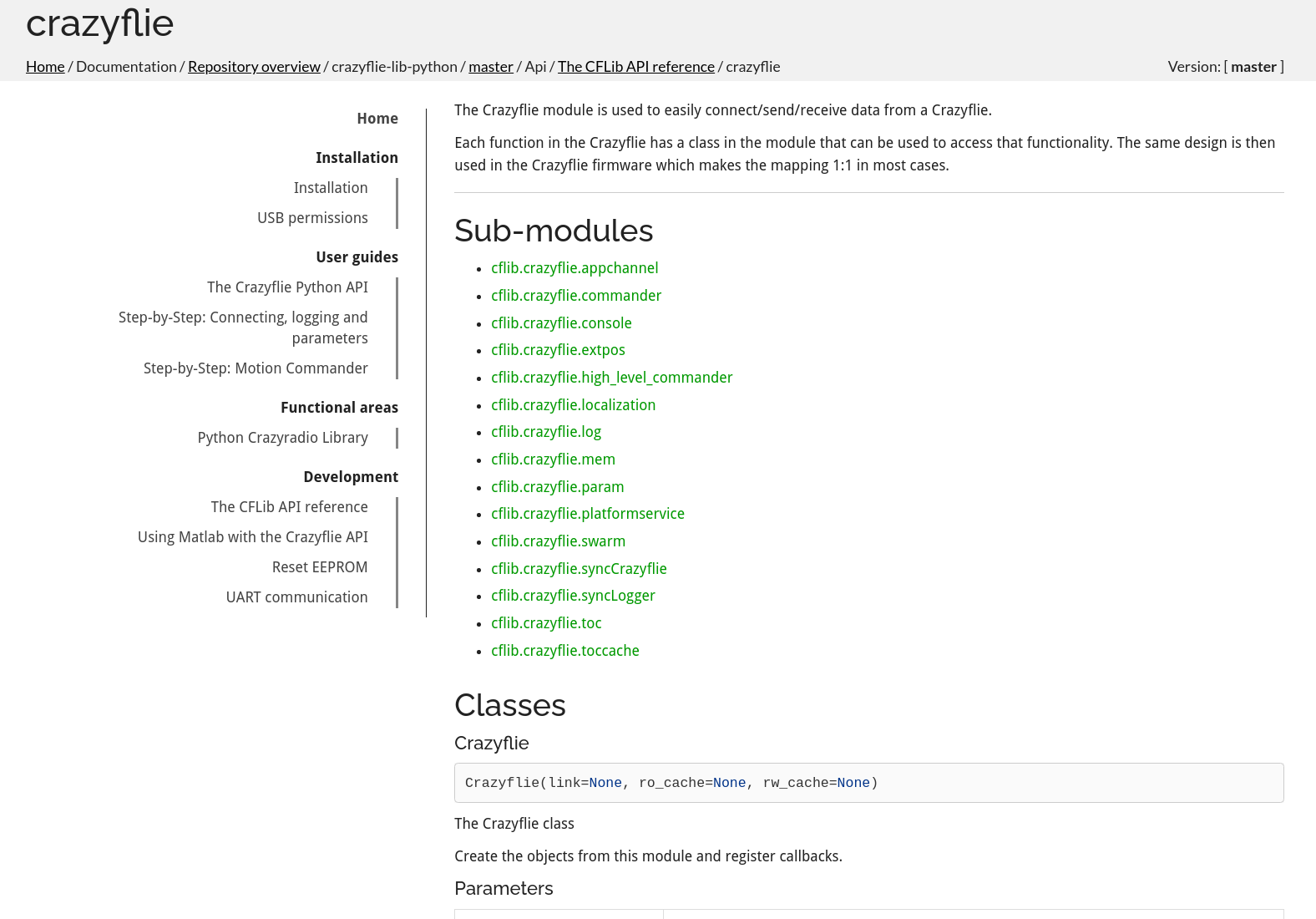Open cflib.crazyflie.localization sub-module
The width and height of the screenshot is (1316, 919).
[573, 405]
